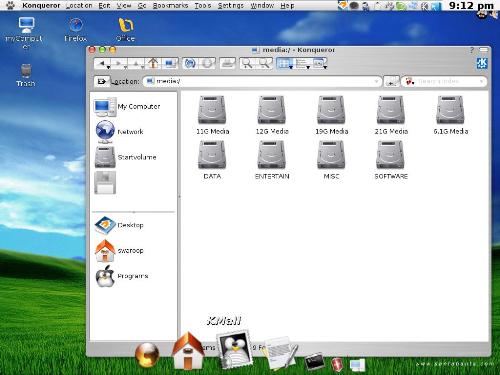Open the Home folder from the dock
This screenshot has height=375, width=500.
(188, 351)
